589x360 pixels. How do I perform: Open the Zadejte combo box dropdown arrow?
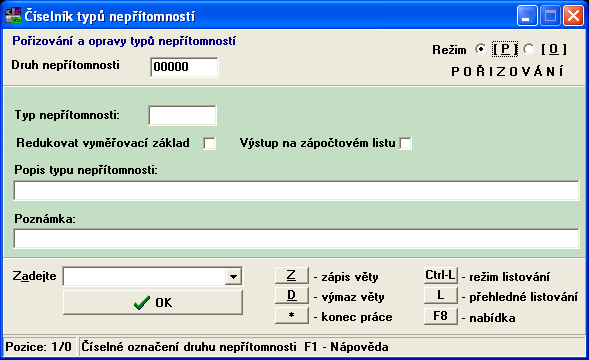[x=233, y=277]
